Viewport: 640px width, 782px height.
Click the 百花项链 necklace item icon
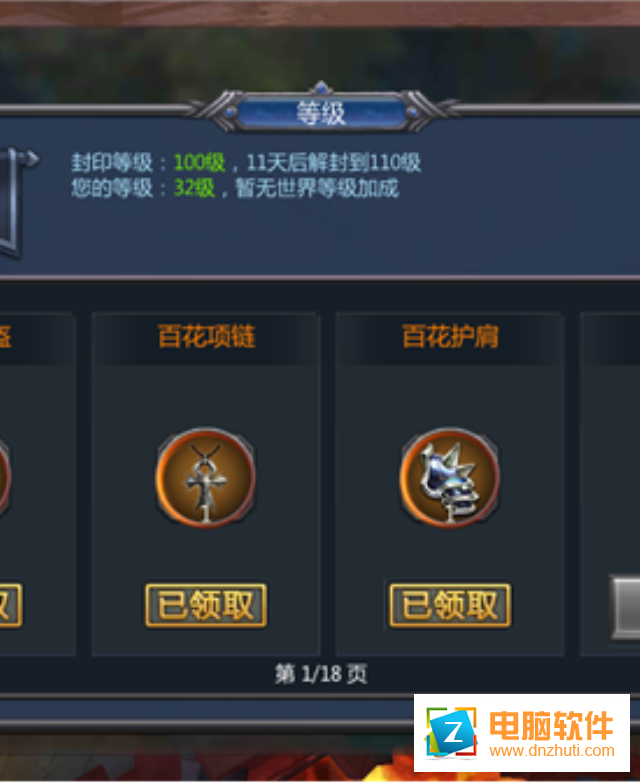tap(206, 477)
